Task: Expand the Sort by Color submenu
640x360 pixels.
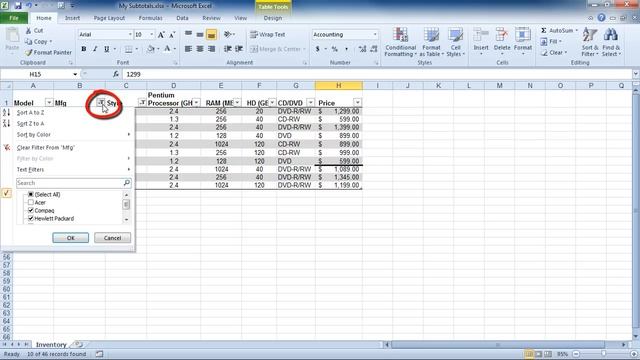Action: pyautogui.click(x=73, y=135)
